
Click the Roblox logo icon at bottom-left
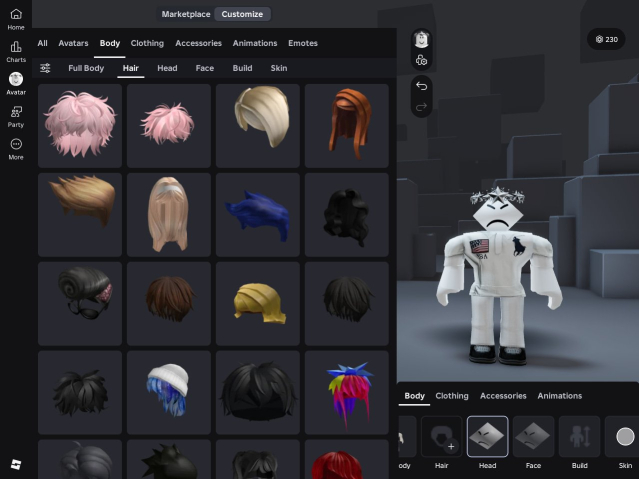16,465
